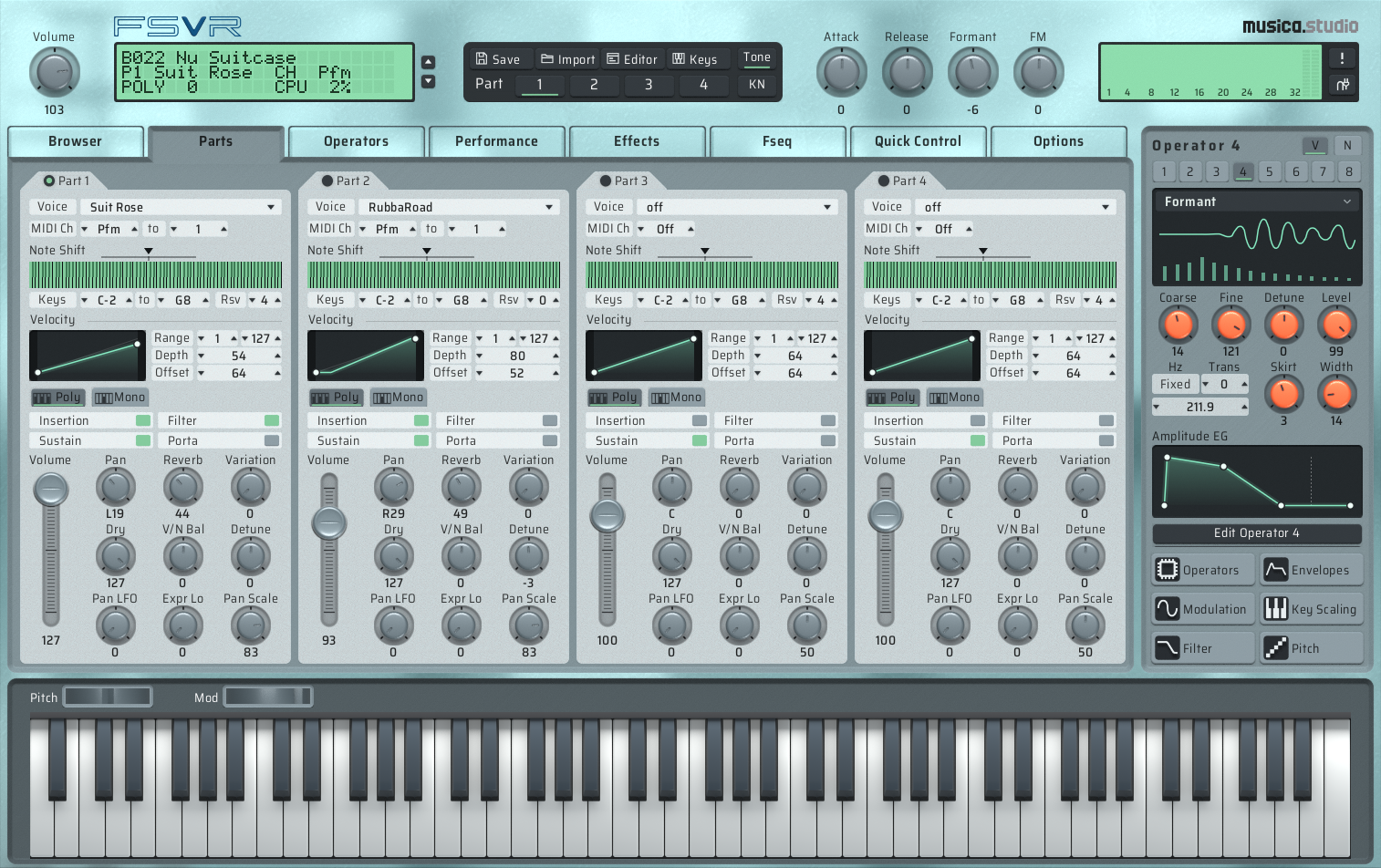Image resolution: width=1381 pixels, height=868 pixels.
Task: Show the Keys keyboard icon button
Action: point(695,59)
